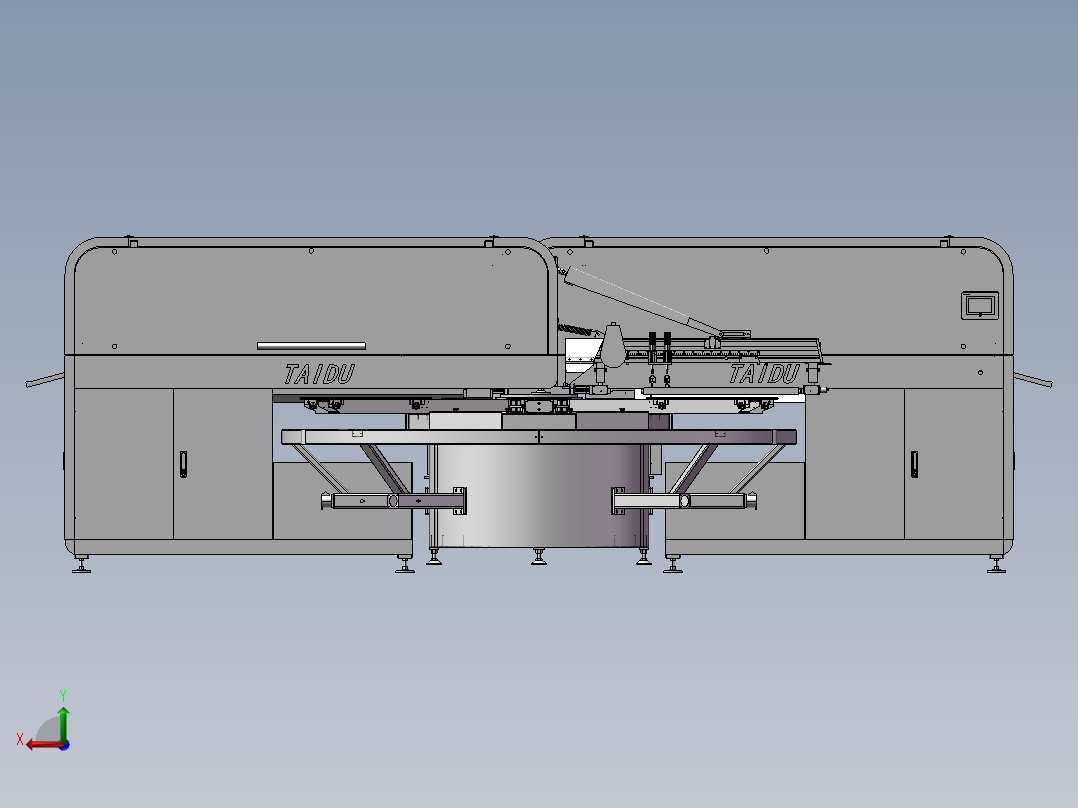Select the touchscreen control panel on right housing

pyautogui.click(x=980, y=305)
